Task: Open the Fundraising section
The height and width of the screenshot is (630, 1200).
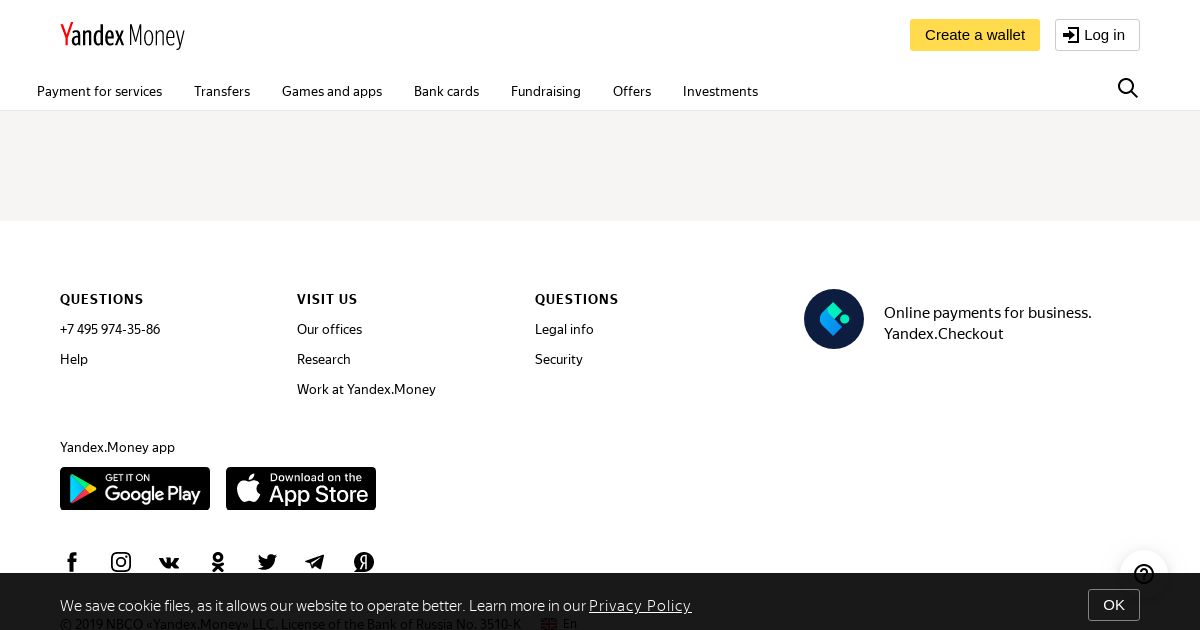Action: 546,91
